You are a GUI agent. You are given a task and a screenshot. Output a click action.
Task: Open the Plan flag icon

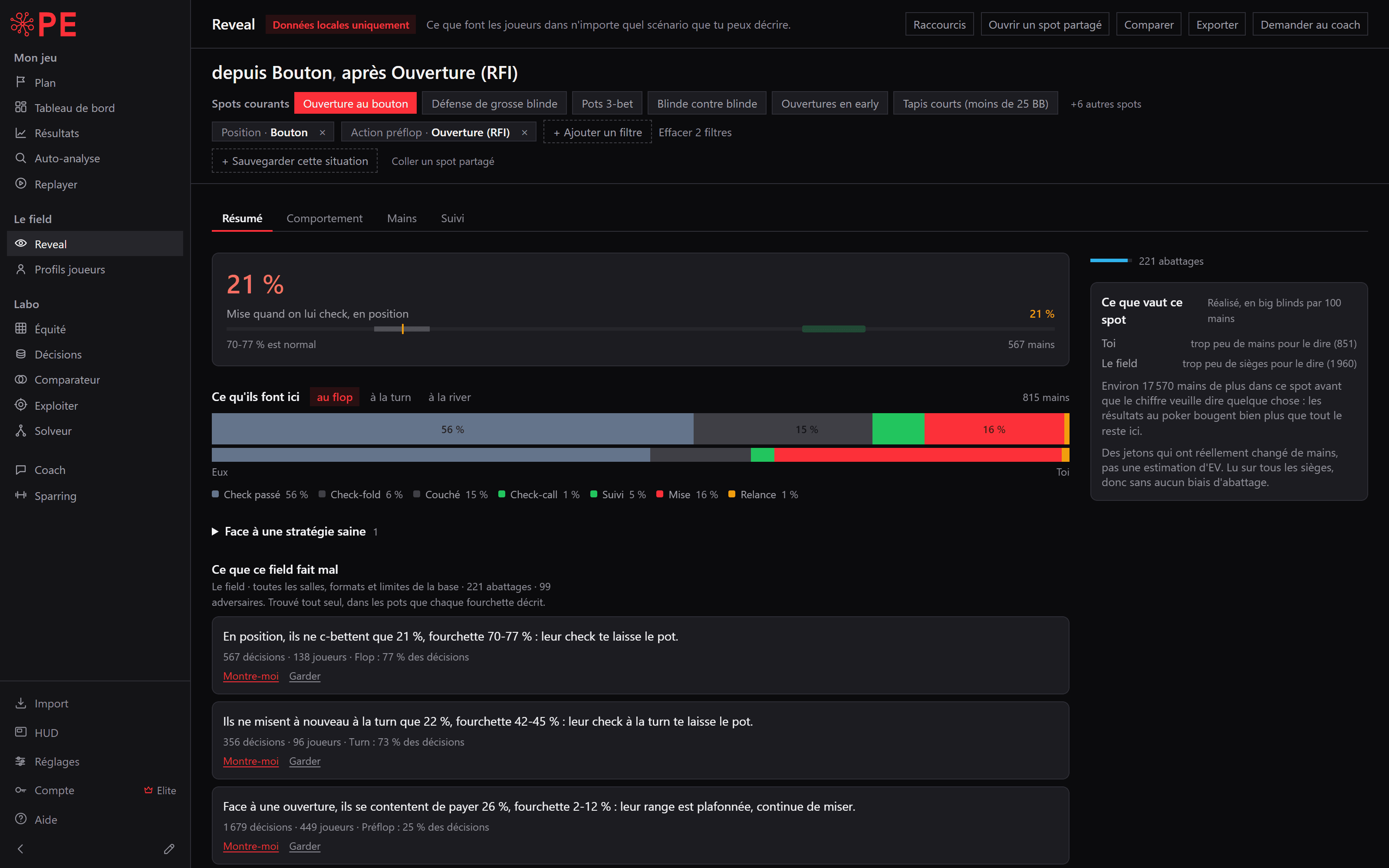pyautogui.click(x=21, y=82)
